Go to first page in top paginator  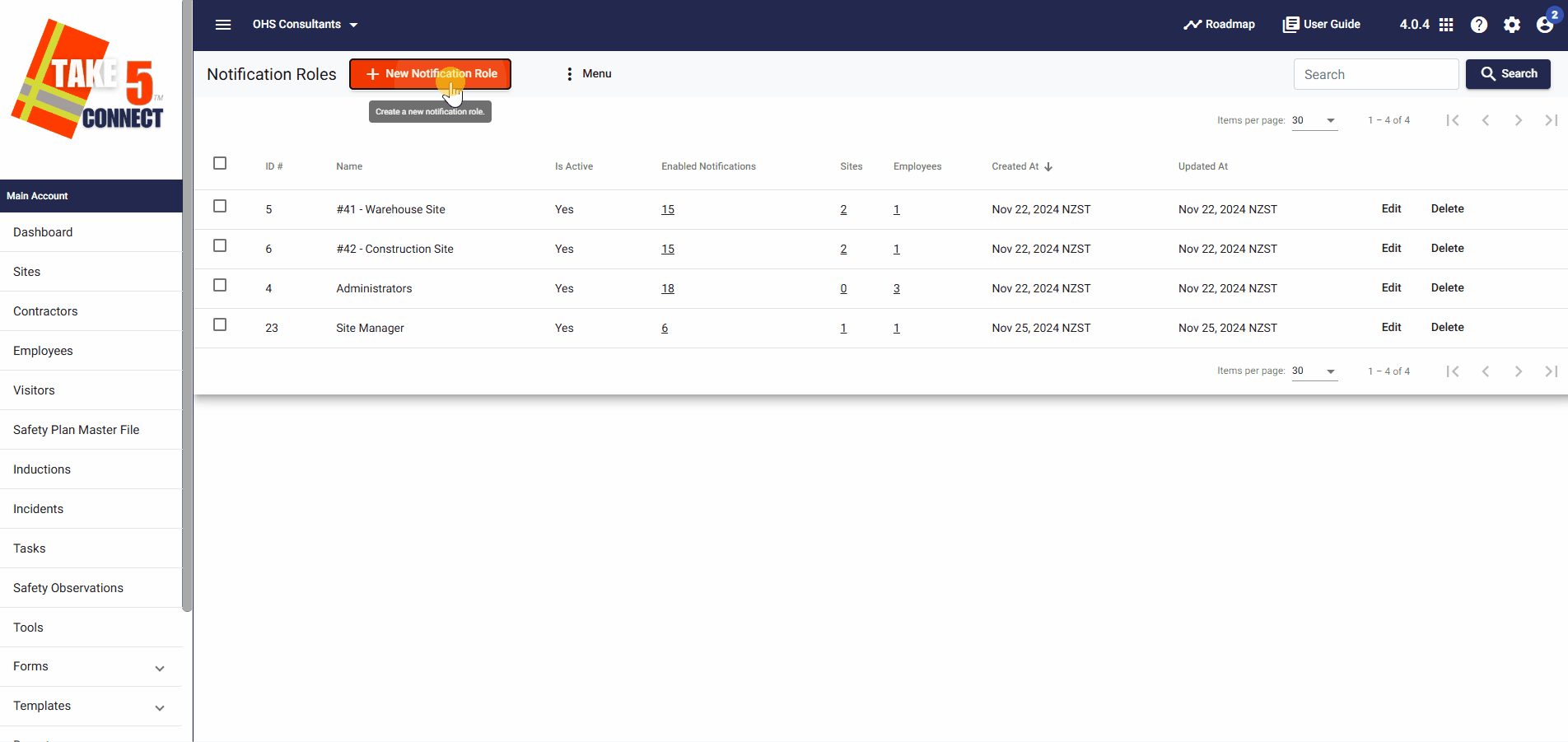(1453, 120)
